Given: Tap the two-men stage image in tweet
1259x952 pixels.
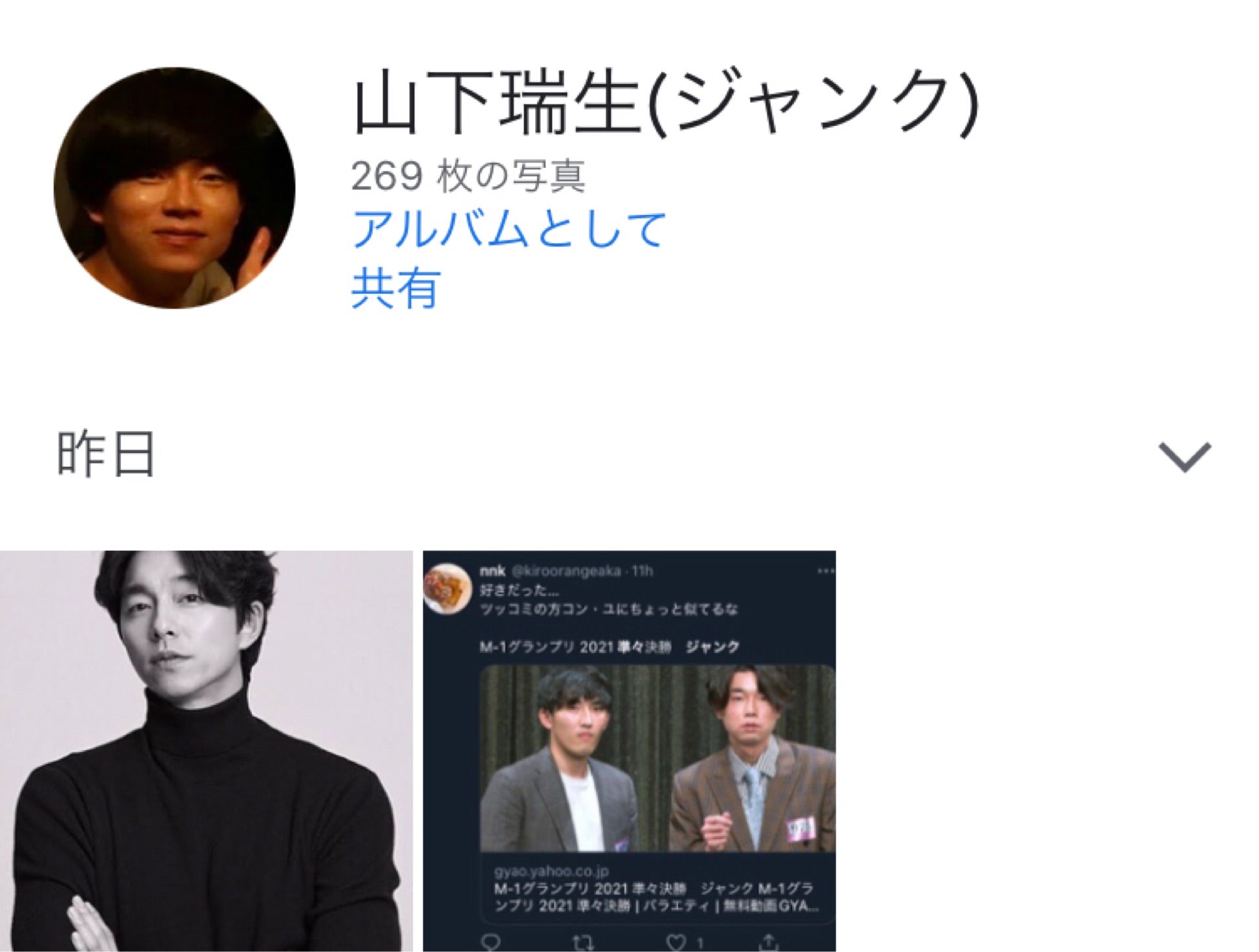Looking at the screenshot, I should click(x=658, y=759).
